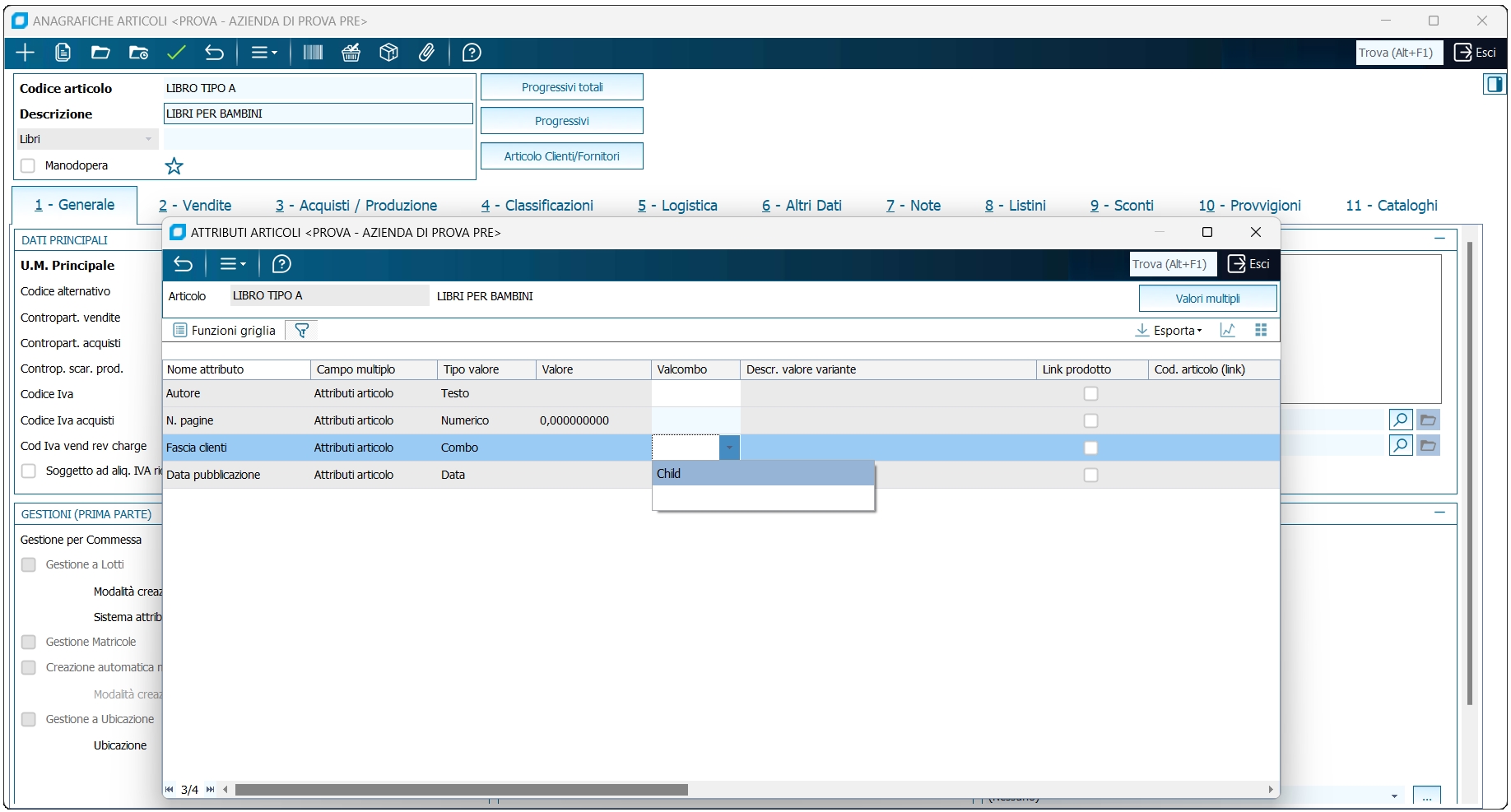
Task: Jump to first record in grid navigator
Action: click(x=170, y=790)
